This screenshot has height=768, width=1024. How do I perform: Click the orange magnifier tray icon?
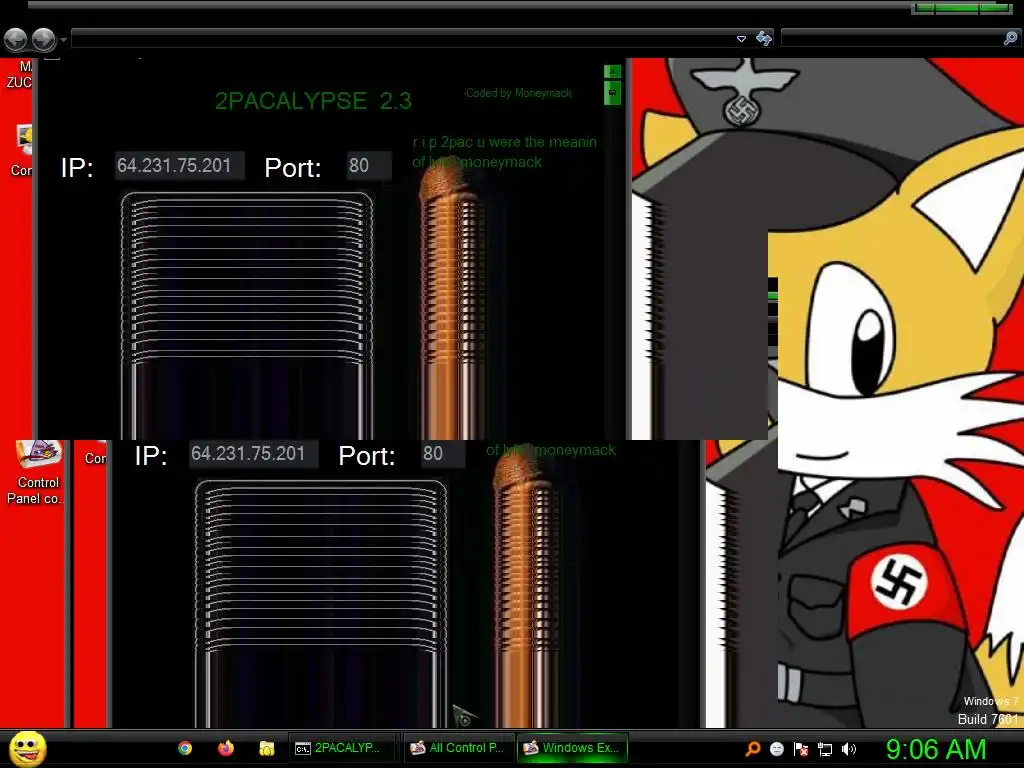752,748
